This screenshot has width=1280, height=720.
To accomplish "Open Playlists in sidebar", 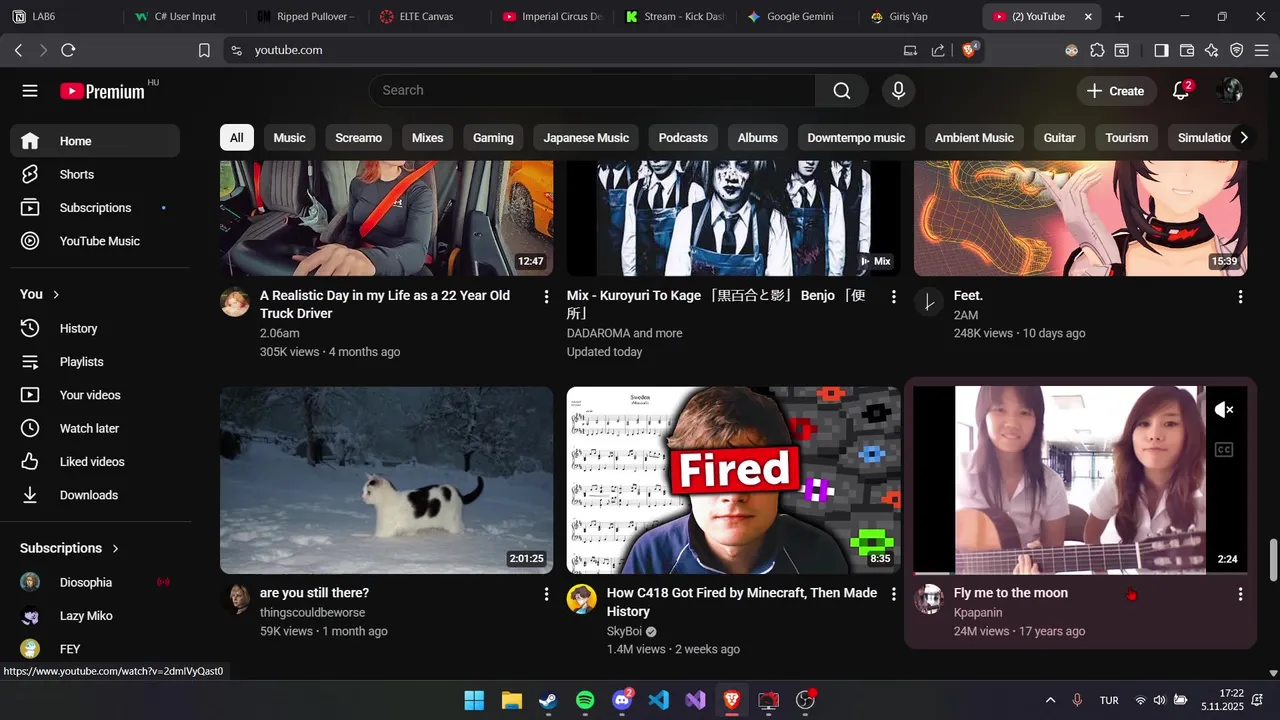I will (95, 362).
